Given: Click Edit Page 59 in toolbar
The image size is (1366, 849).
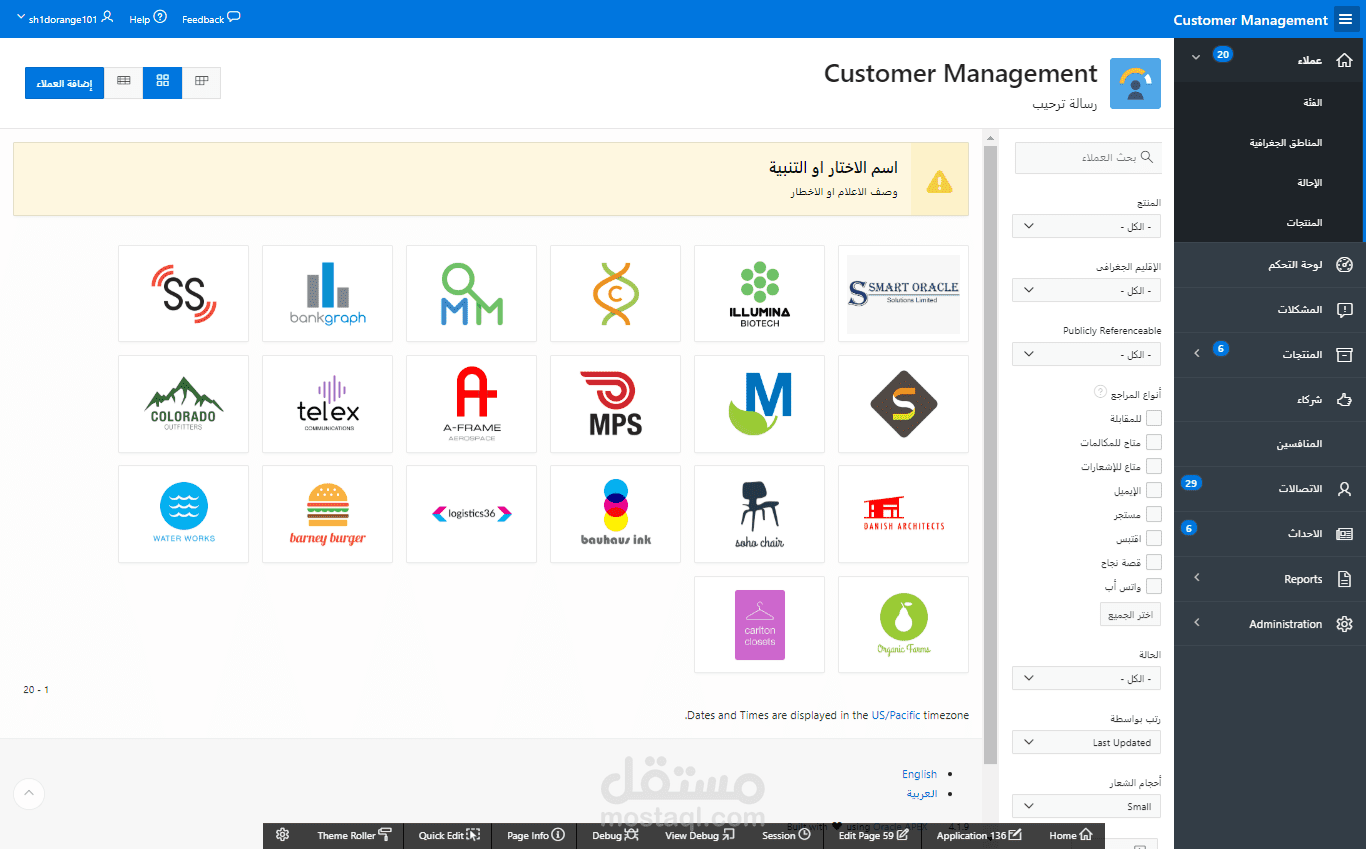Looking at the screenshot, I should click(873, 835).
